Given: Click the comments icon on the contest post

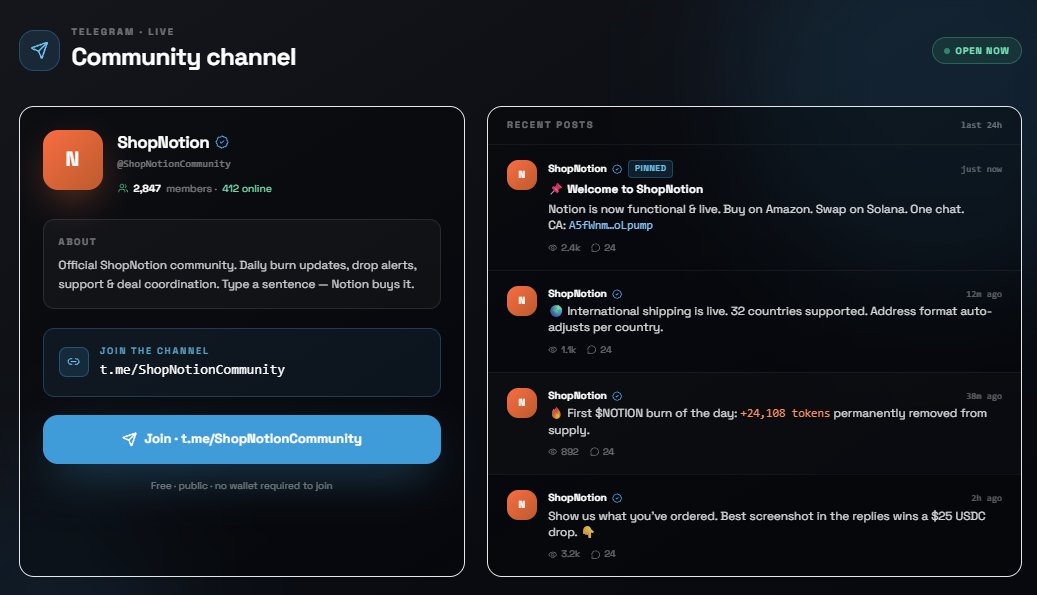Looking at the screenshot, I should click(595, 554).
